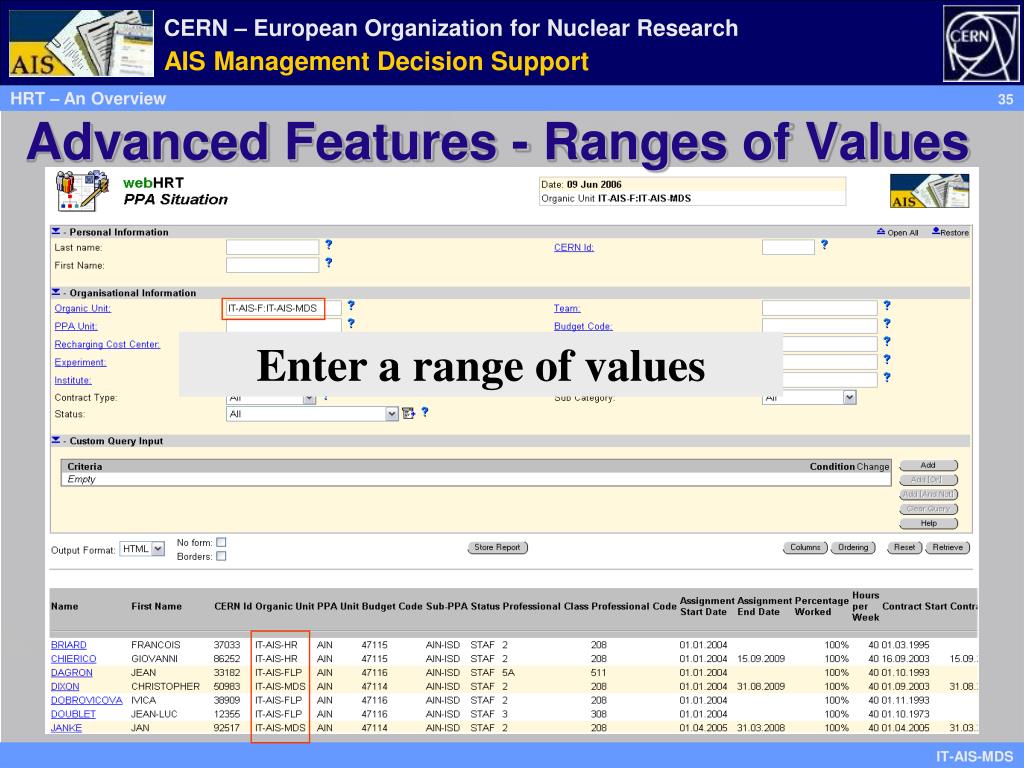Click the First Name column header

click(156, 606)
